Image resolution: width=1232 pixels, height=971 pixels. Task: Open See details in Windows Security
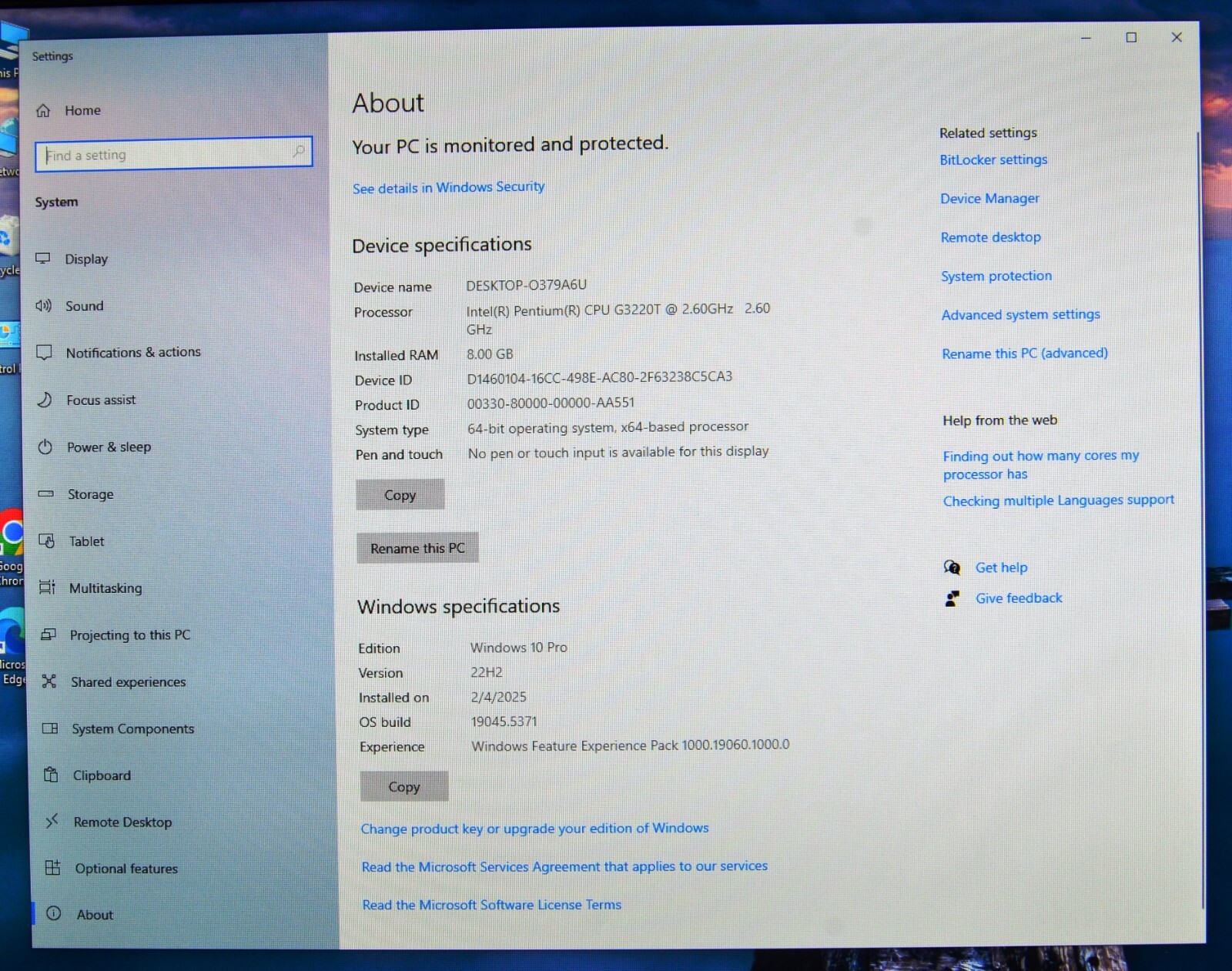[x=448, y=187]
